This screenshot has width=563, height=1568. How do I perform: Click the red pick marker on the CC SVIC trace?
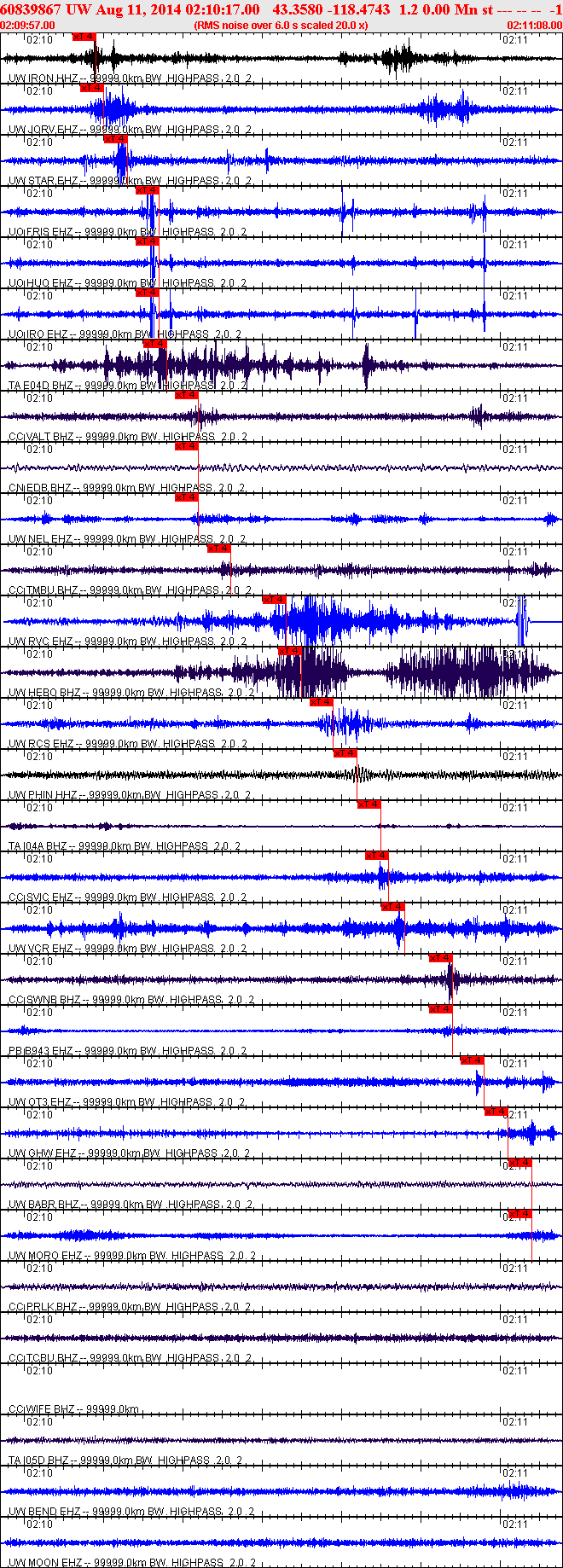click(x=377, y=856)
